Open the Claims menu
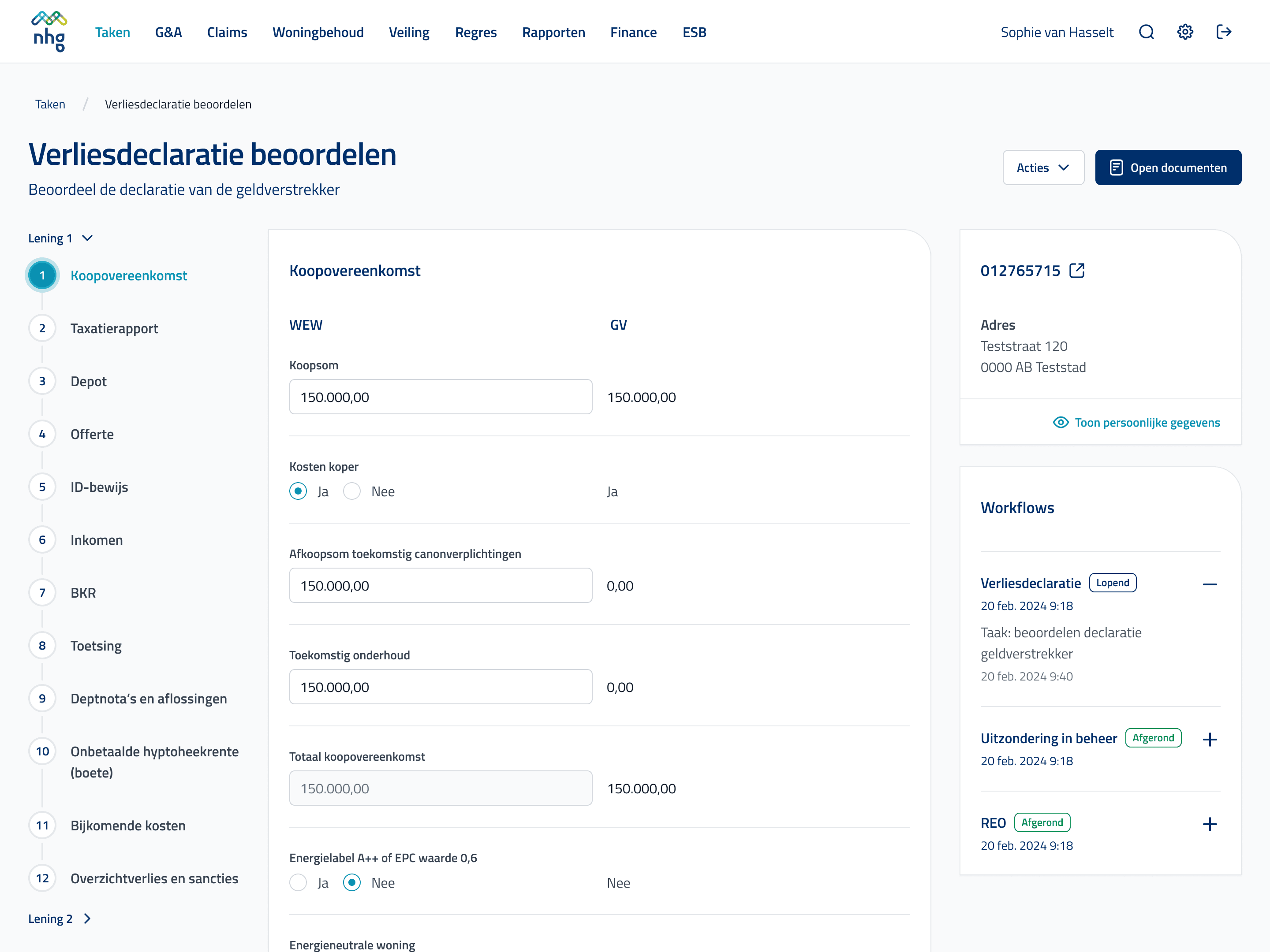This screenshot has height=952, width=1270. 227,32
